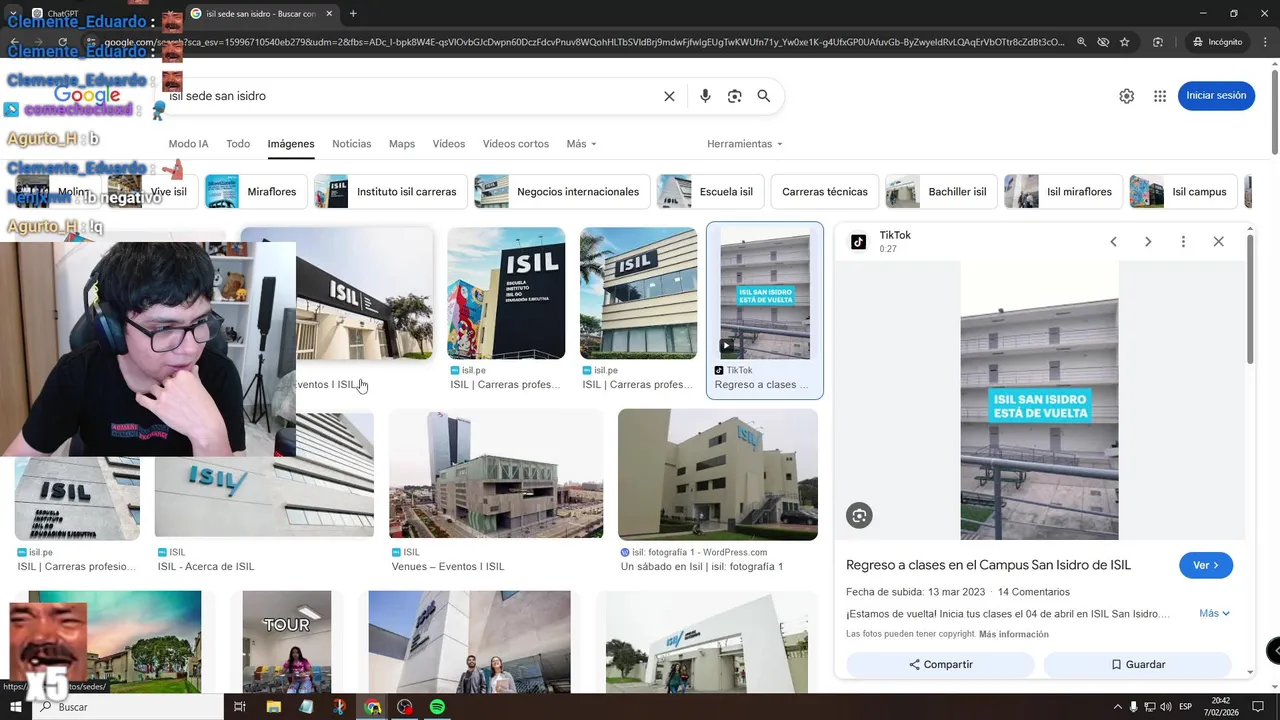Viewport: 1280px width, 720px height.
Task: Select the Isil miraflores chip
Action: click(1064, 191)
